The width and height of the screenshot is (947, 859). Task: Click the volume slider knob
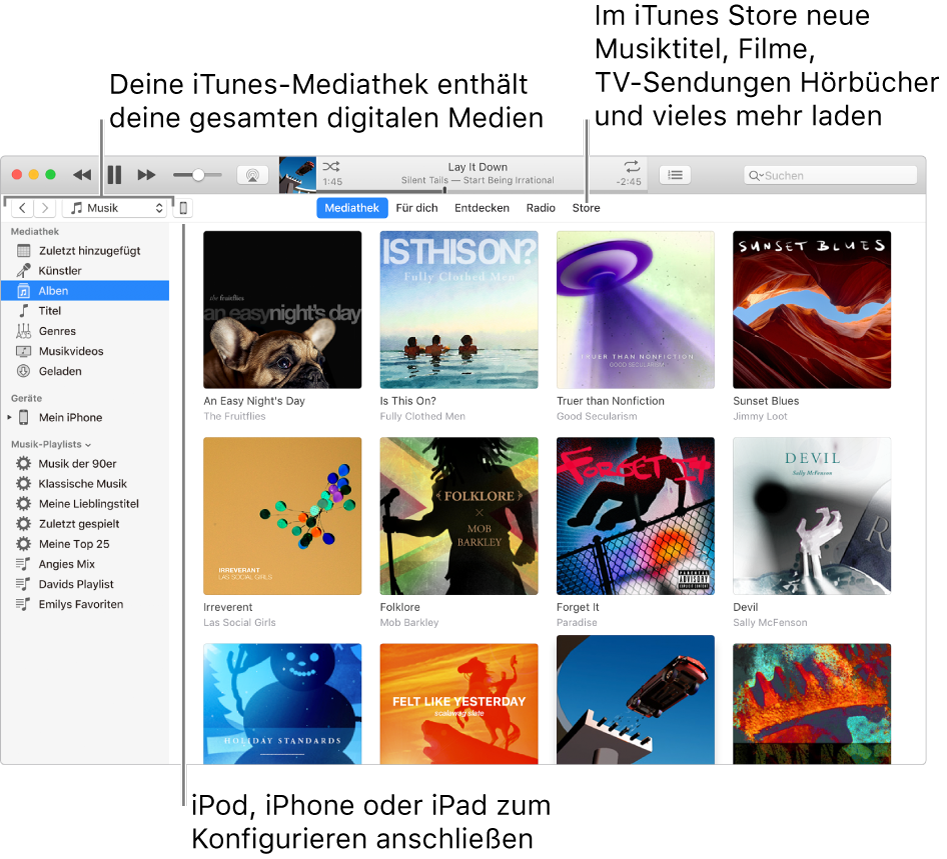198,175
